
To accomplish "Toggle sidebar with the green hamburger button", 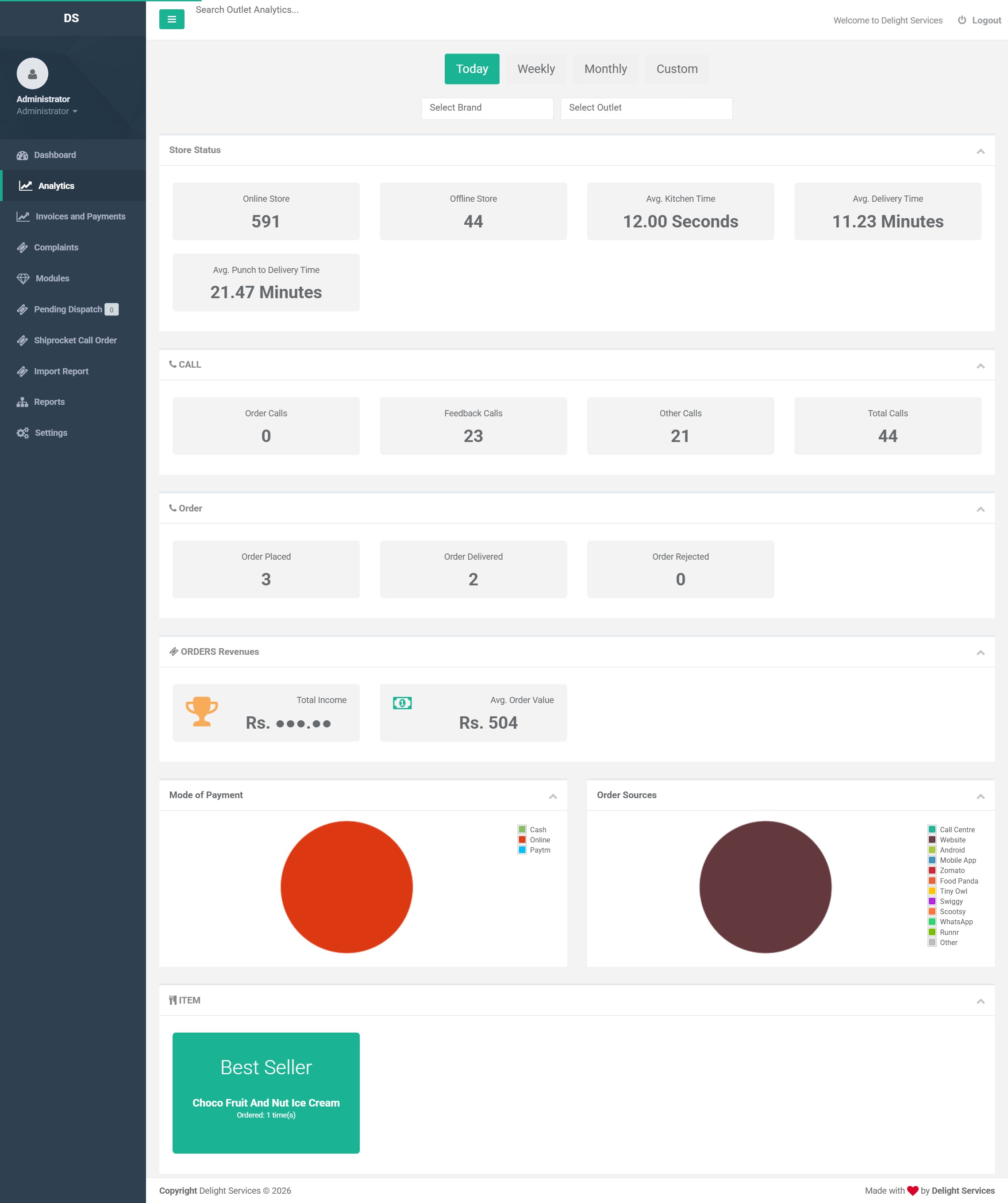I will [171, 19].
